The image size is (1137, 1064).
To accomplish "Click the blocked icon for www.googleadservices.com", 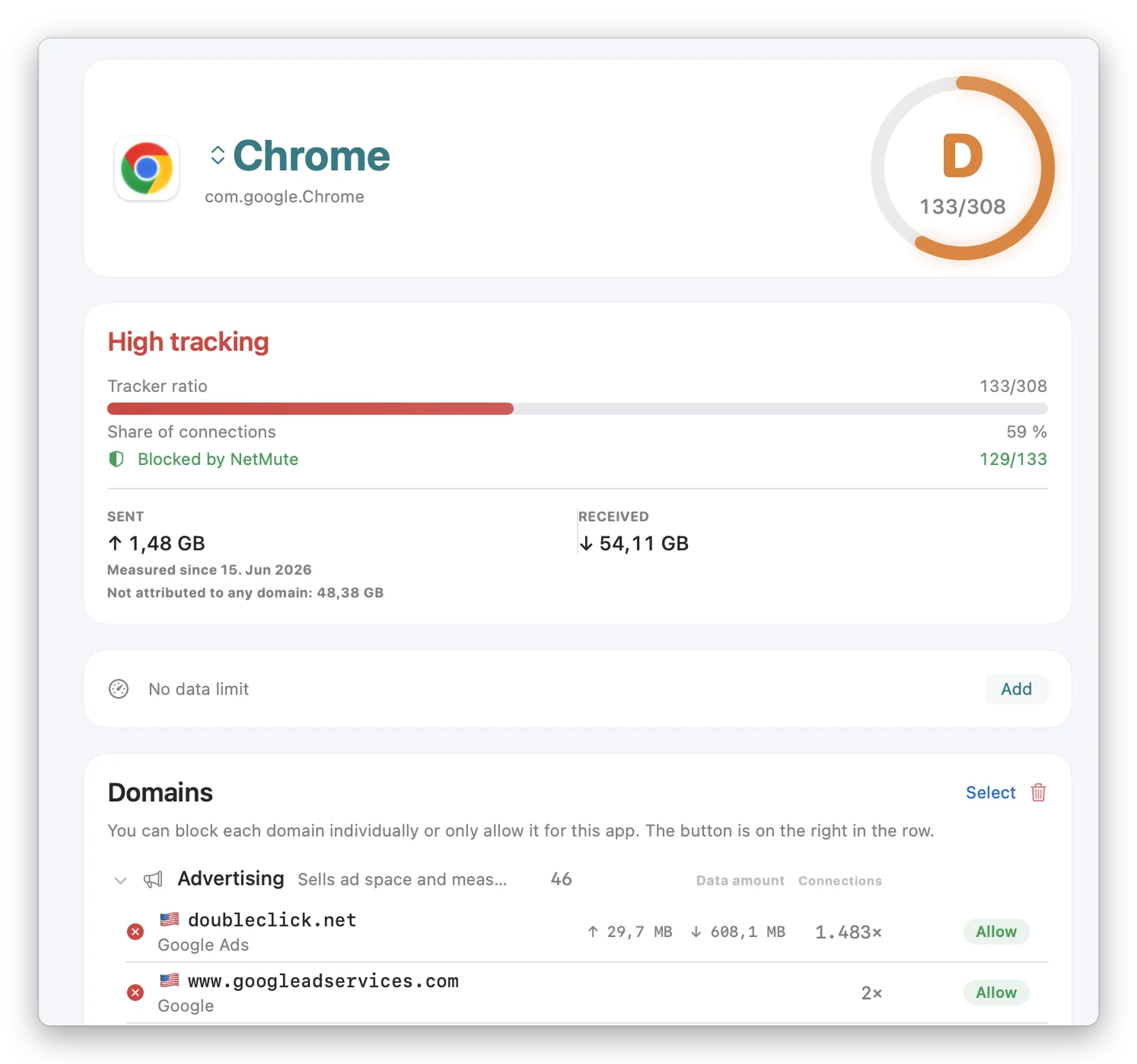I will click(x=135, y=993).
